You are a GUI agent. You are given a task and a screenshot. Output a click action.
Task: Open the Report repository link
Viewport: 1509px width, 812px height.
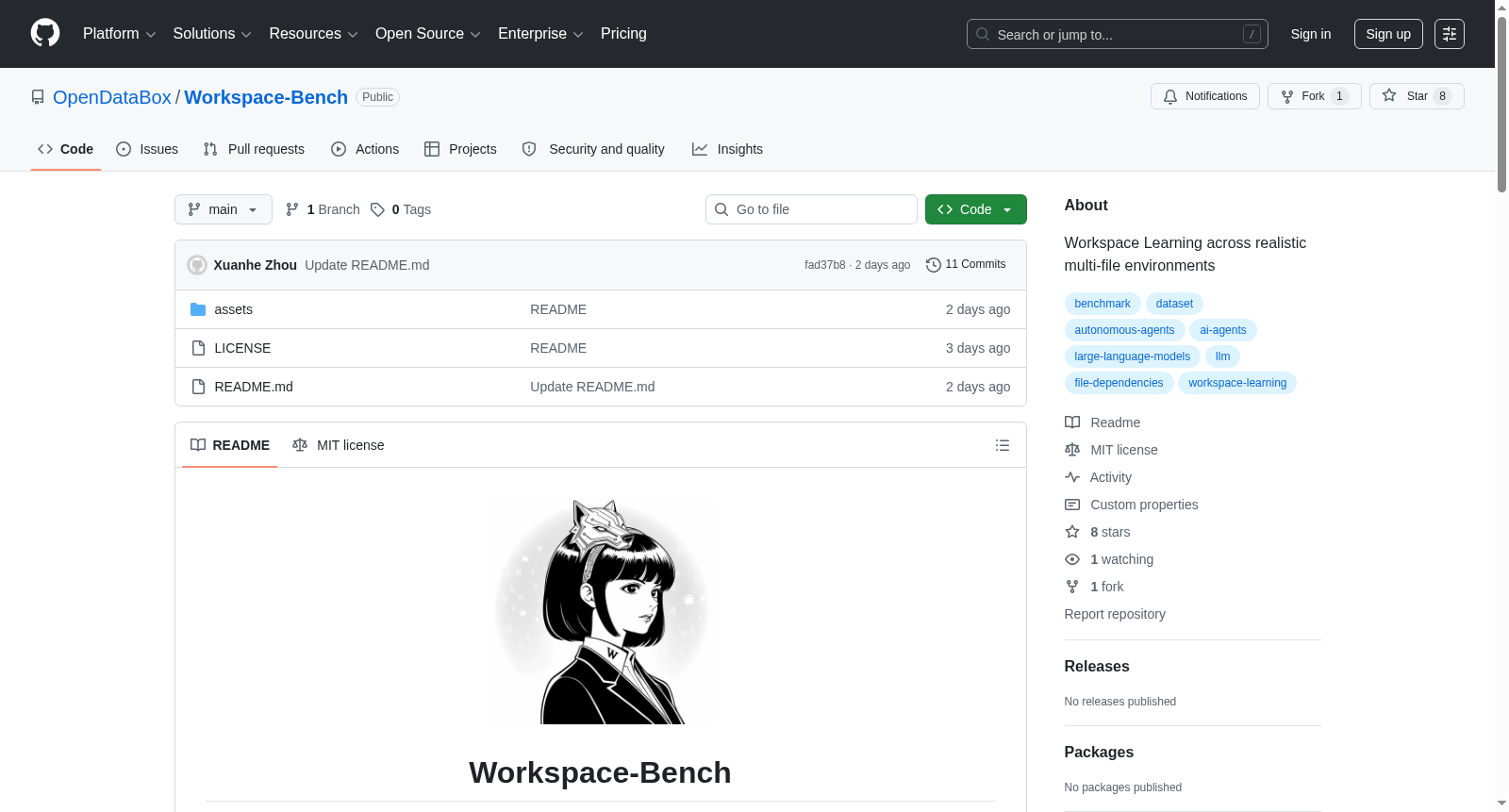click(1115, 614)
